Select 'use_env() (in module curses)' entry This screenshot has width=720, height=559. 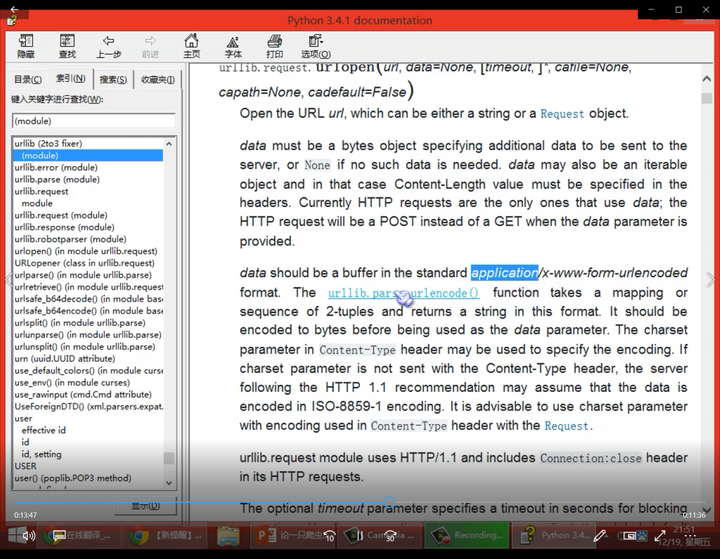72,382
